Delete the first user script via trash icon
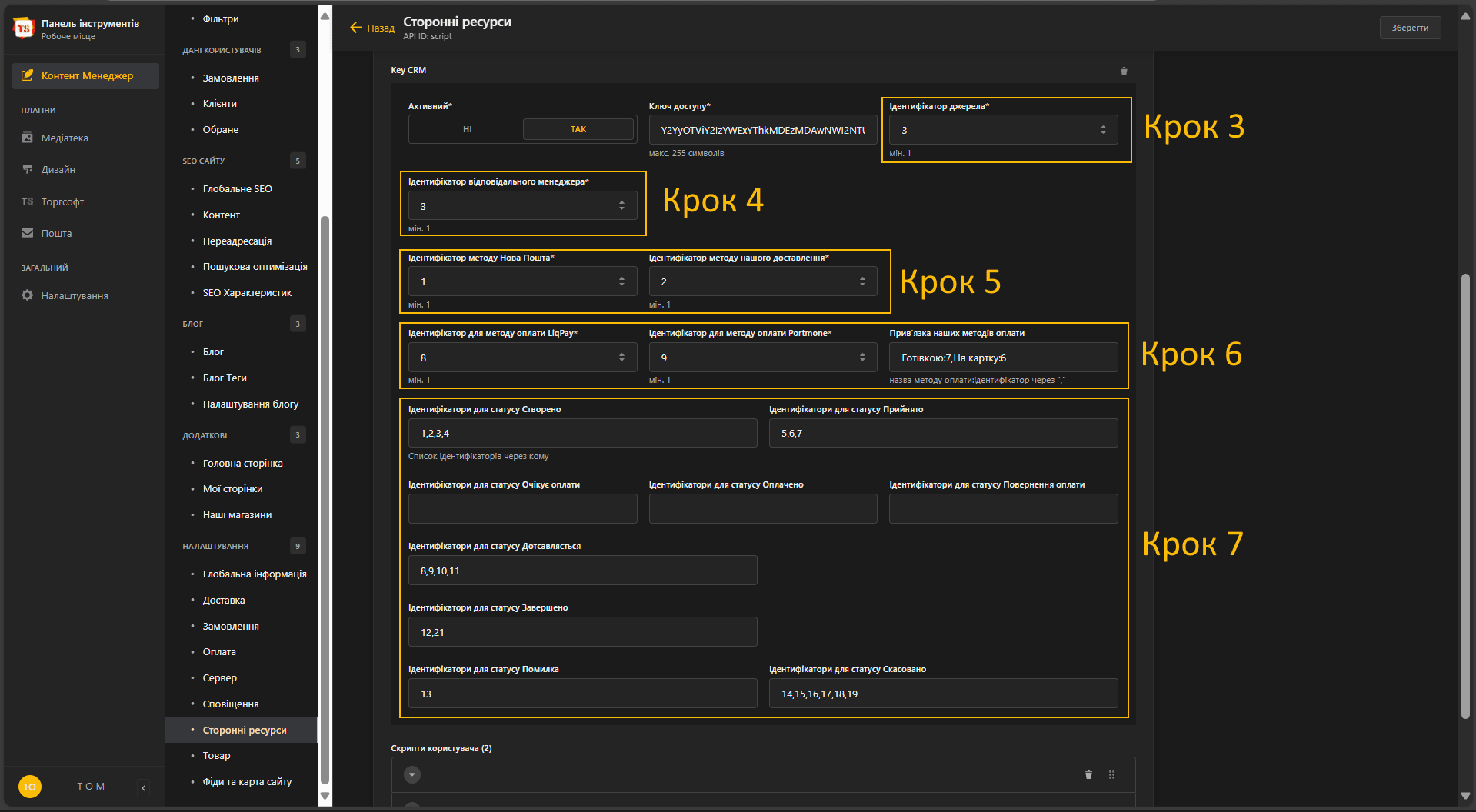The image size is (1476, 812). click(1088, 774)
